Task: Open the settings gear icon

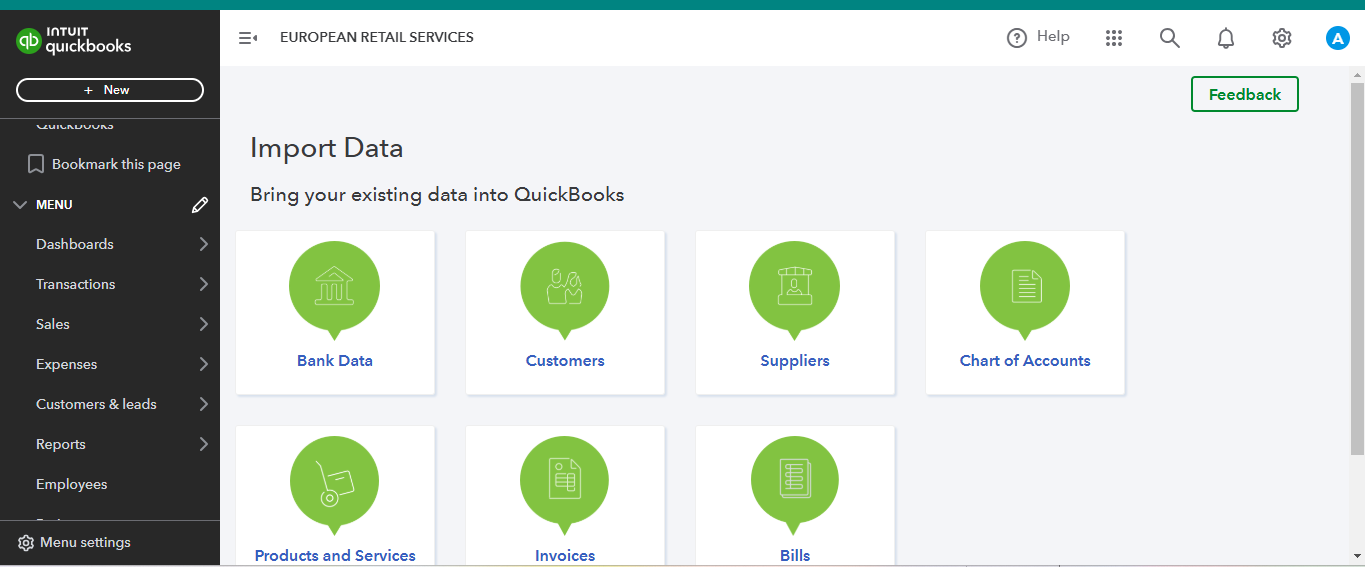Action: pyautogui.click(x=1281, y=38)
